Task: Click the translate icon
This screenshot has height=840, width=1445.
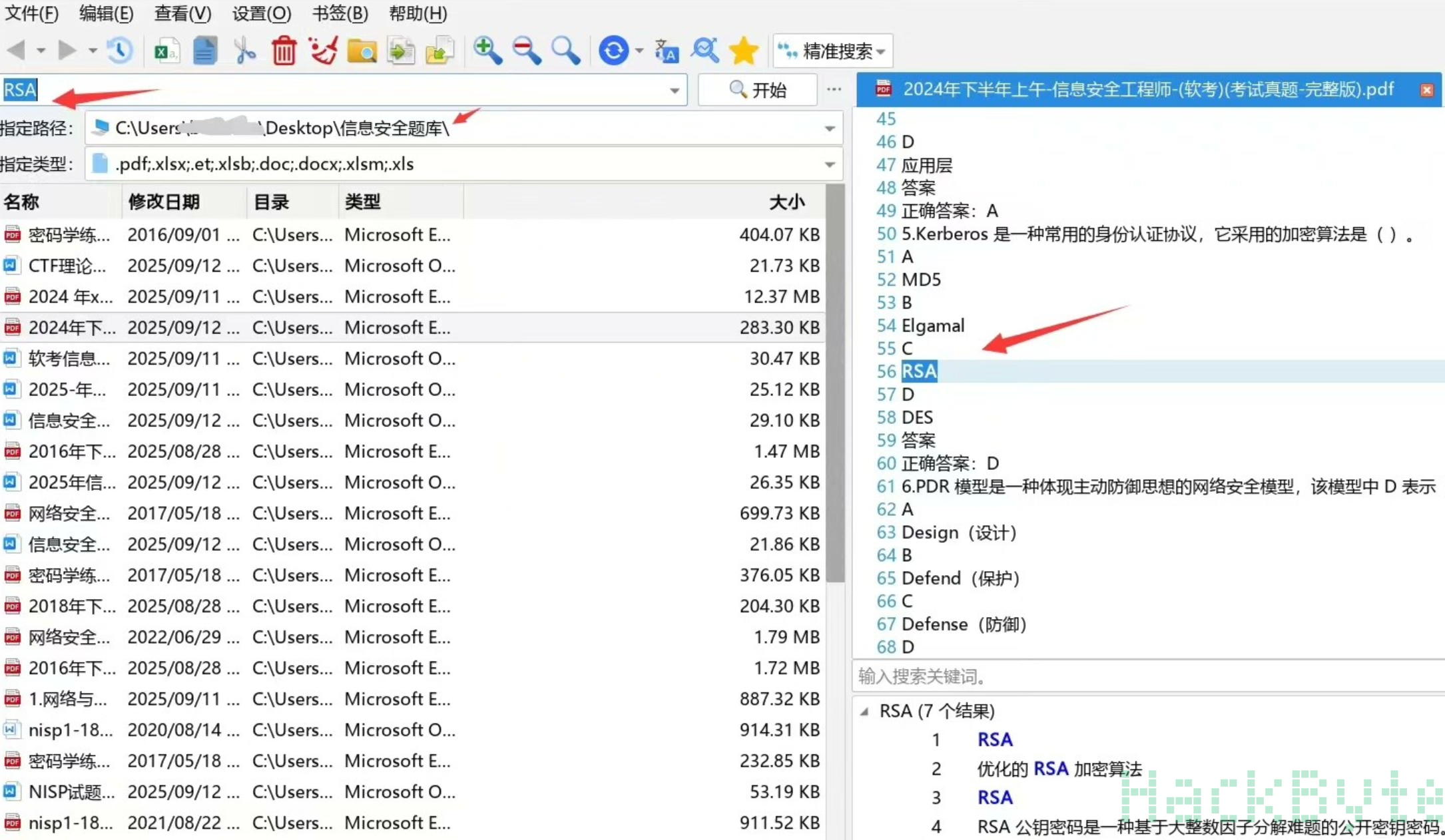Action: click(x=666, y=51)
